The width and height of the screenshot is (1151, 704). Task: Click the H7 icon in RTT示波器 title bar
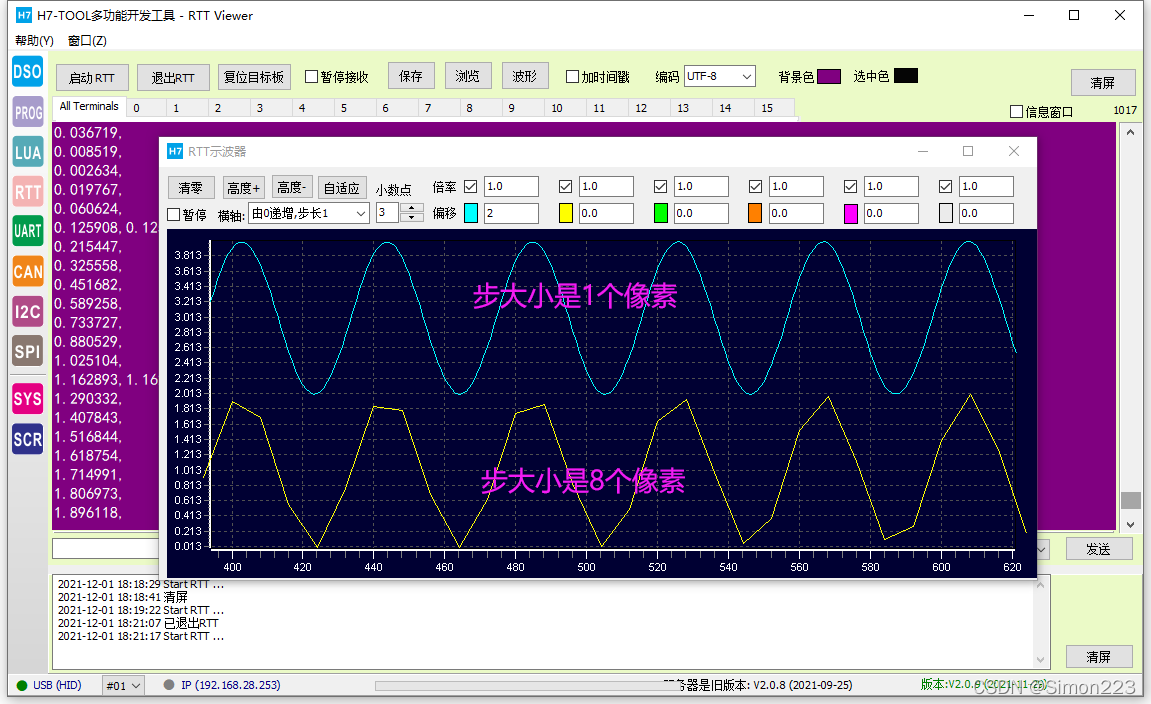coord(175,151)
